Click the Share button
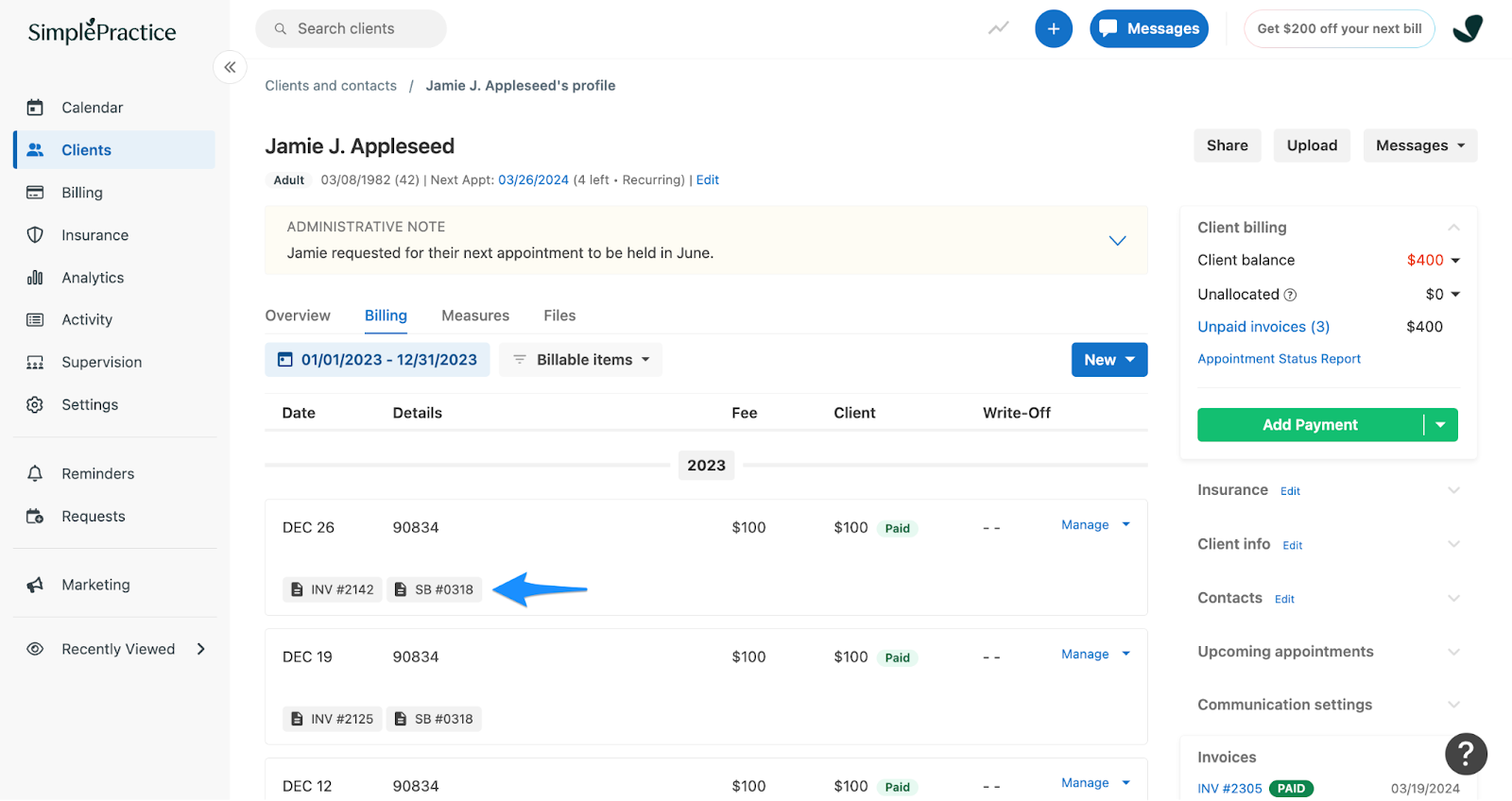1512x801 pixels. coord(1228,145)
